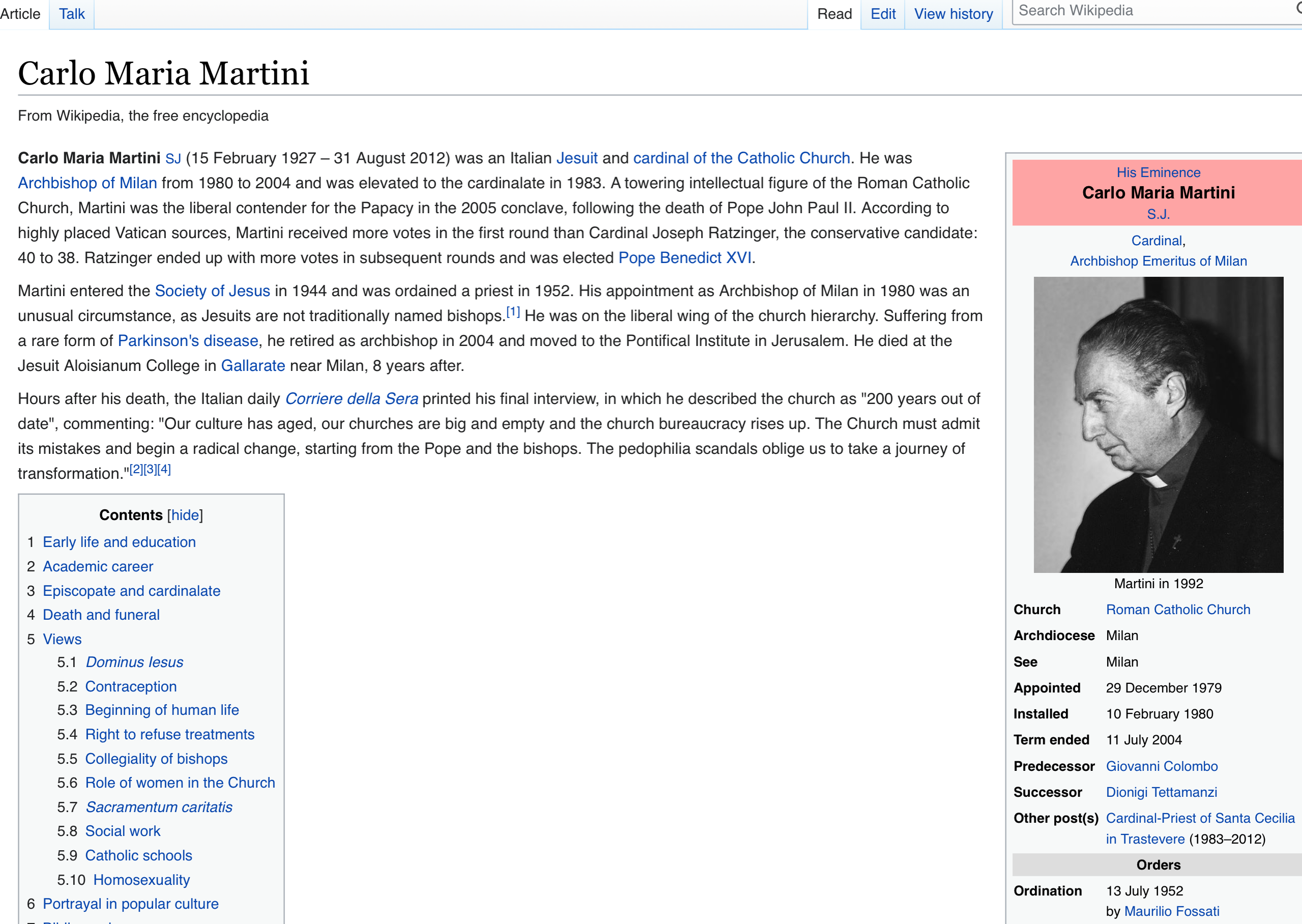Select the Article tab
The image size is (1302, 924).
[x=20, y=14]
